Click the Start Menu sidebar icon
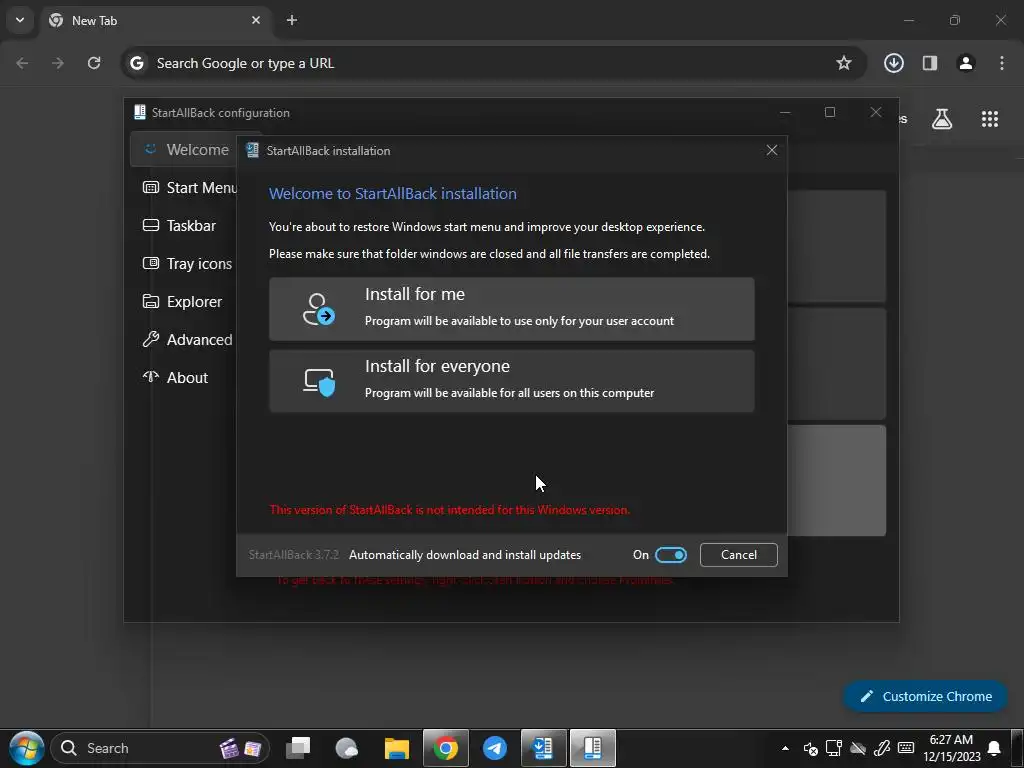The image size is (1024, 768). pyautogui.click(x=151, y=187)
